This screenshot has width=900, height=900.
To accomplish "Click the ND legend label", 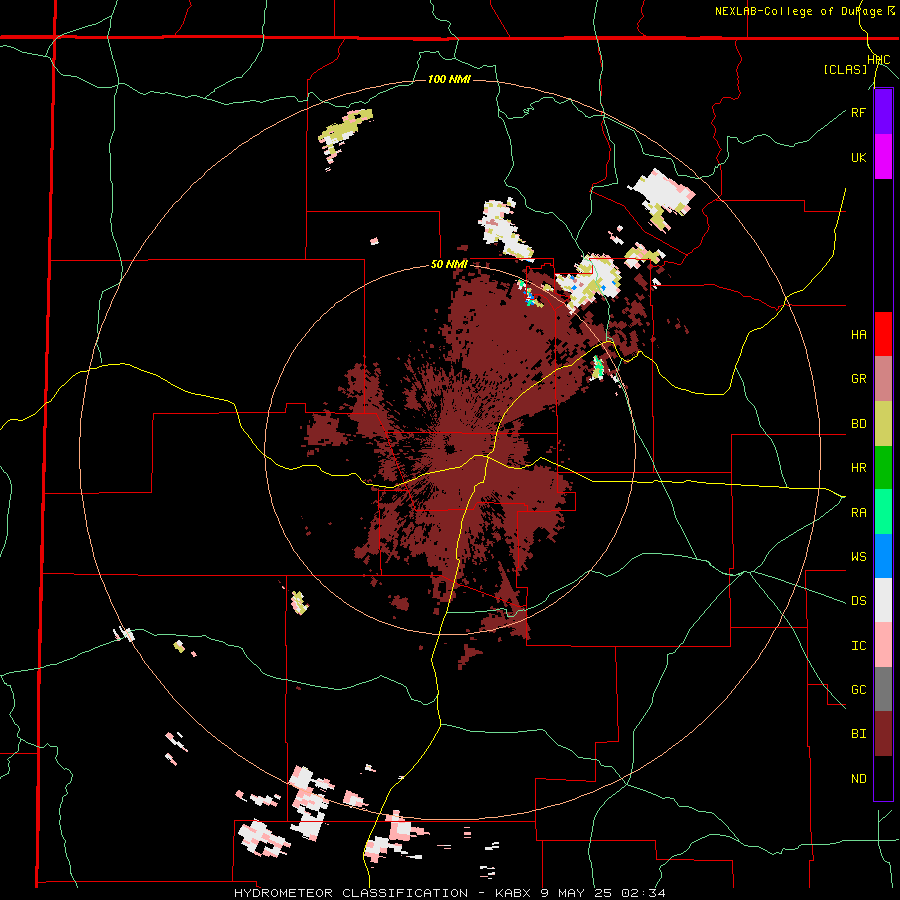I will [x=858, y=779].
